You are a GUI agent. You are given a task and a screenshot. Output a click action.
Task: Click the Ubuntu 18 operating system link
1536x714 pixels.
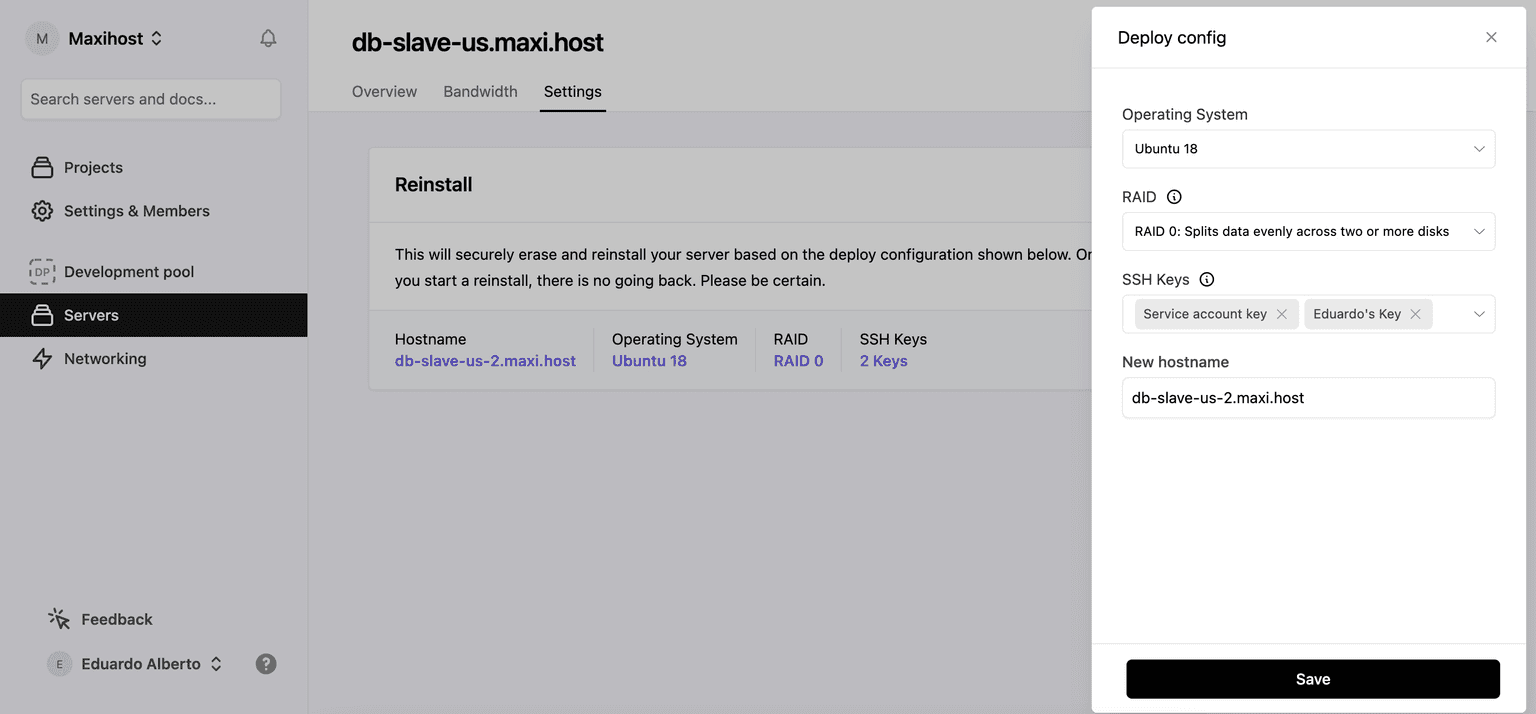(649, 361)
